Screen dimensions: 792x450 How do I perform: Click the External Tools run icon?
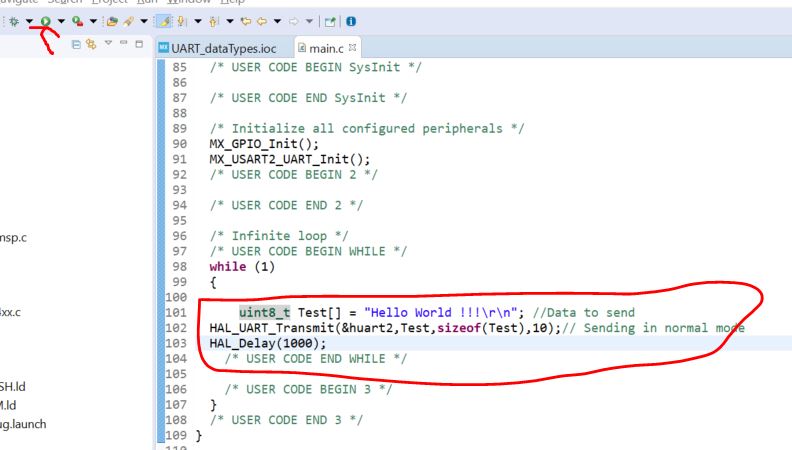pos(78,21)
